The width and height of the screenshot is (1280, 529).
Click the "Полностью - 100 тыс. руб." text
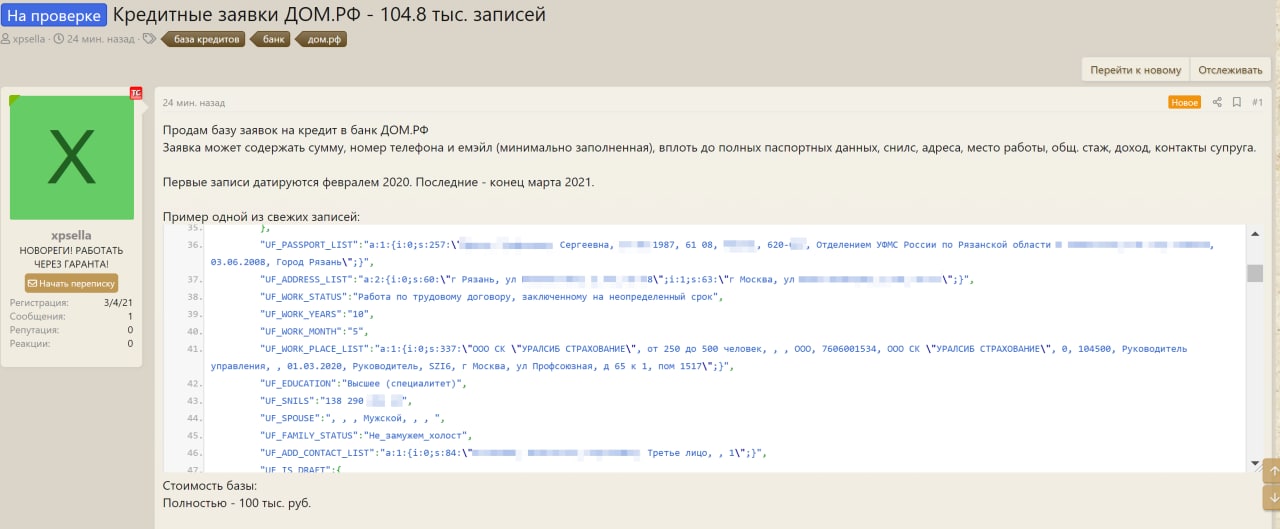pyautogui.click(x=237, y=503)
